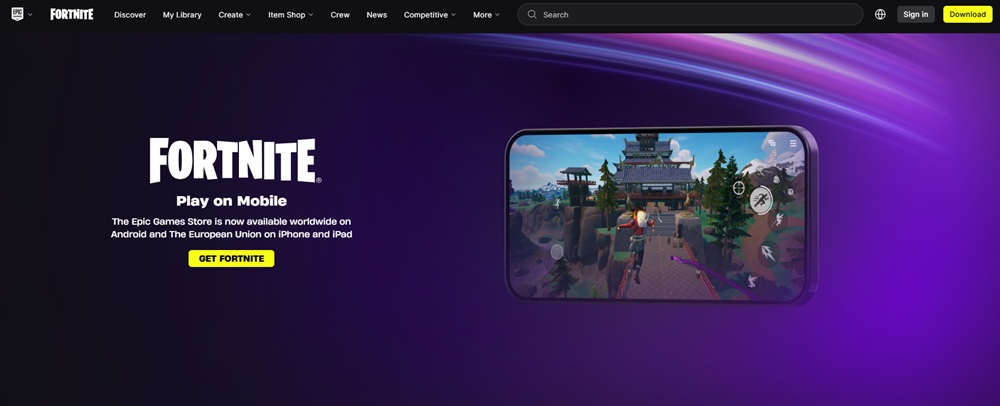Go to the Discover page
This screenshot has height=406, width=1000.
tap(130, 15)
